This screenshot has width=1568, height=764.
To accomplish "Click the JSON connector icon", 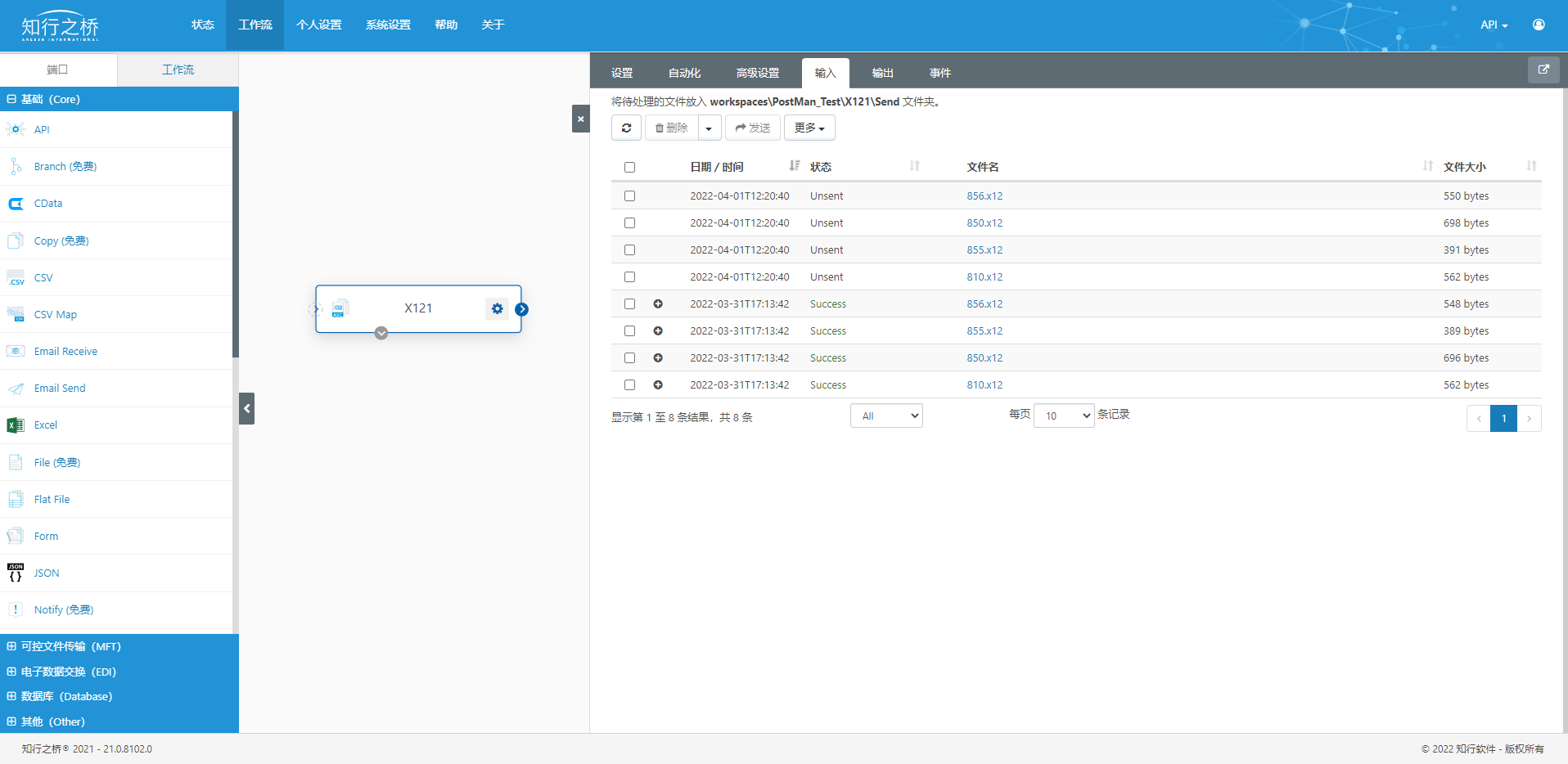I will click(x=16, y=573).
